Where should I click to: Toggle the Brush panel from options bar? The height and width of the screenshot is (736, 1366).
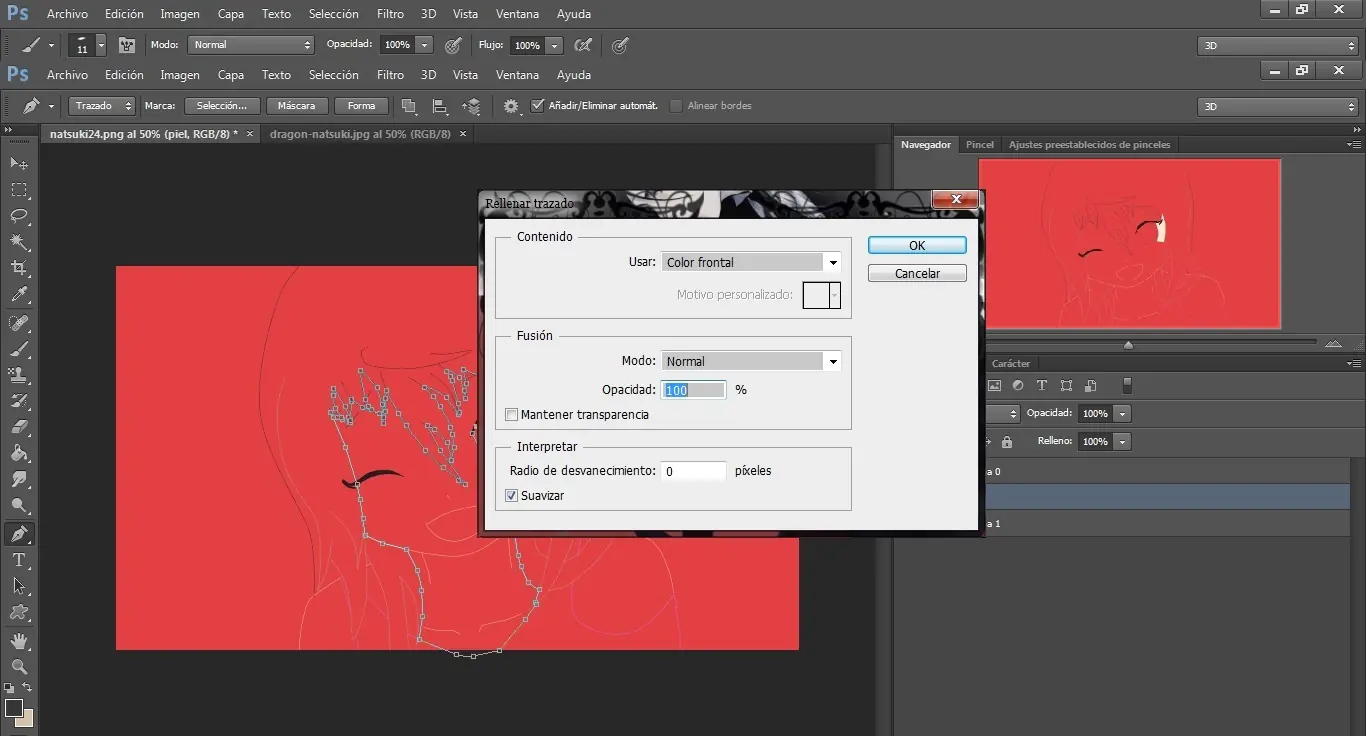click(x=127, y=45)
